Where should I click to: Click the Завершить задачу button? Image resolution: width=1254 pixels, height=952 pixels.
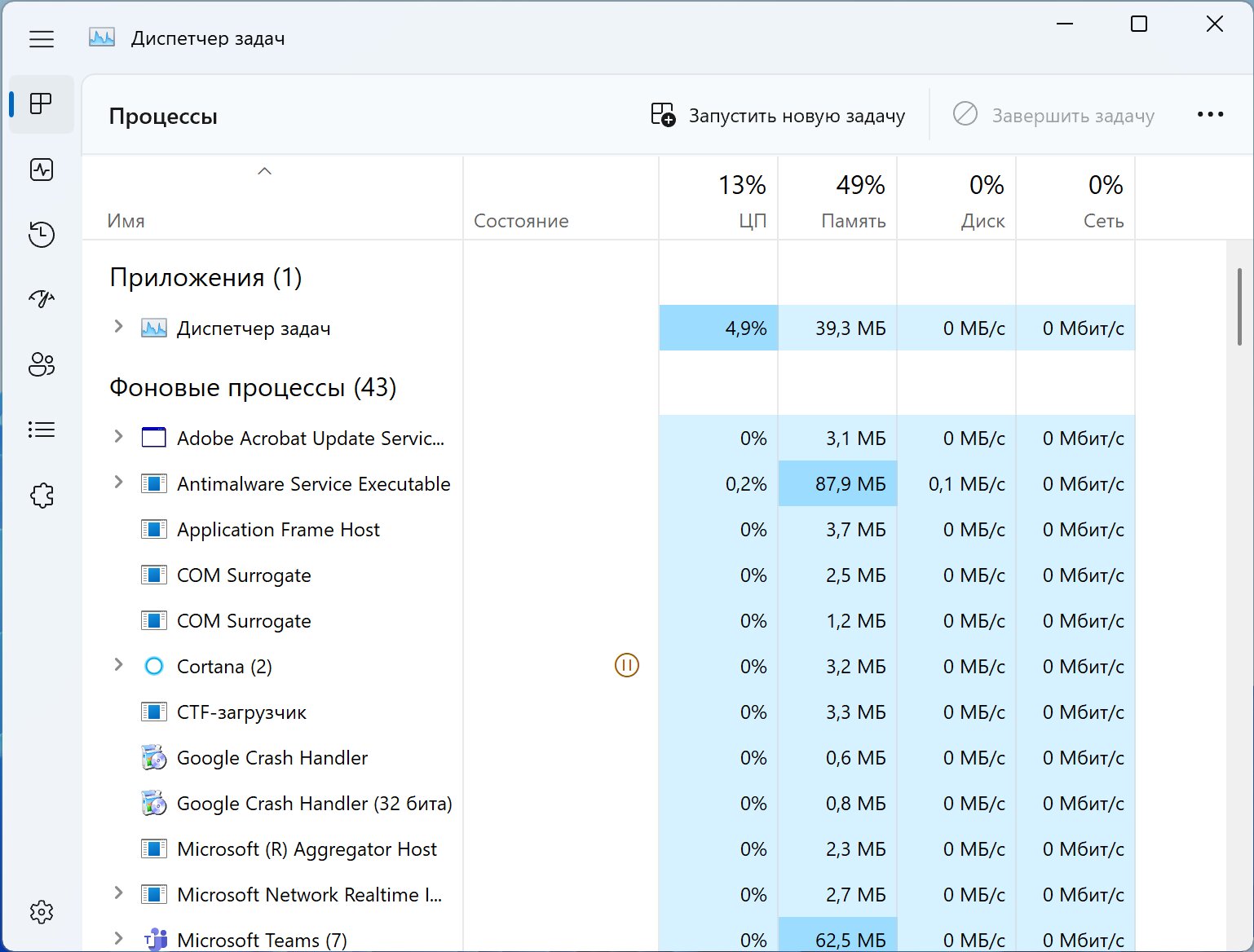click(x=1053, y=116)
